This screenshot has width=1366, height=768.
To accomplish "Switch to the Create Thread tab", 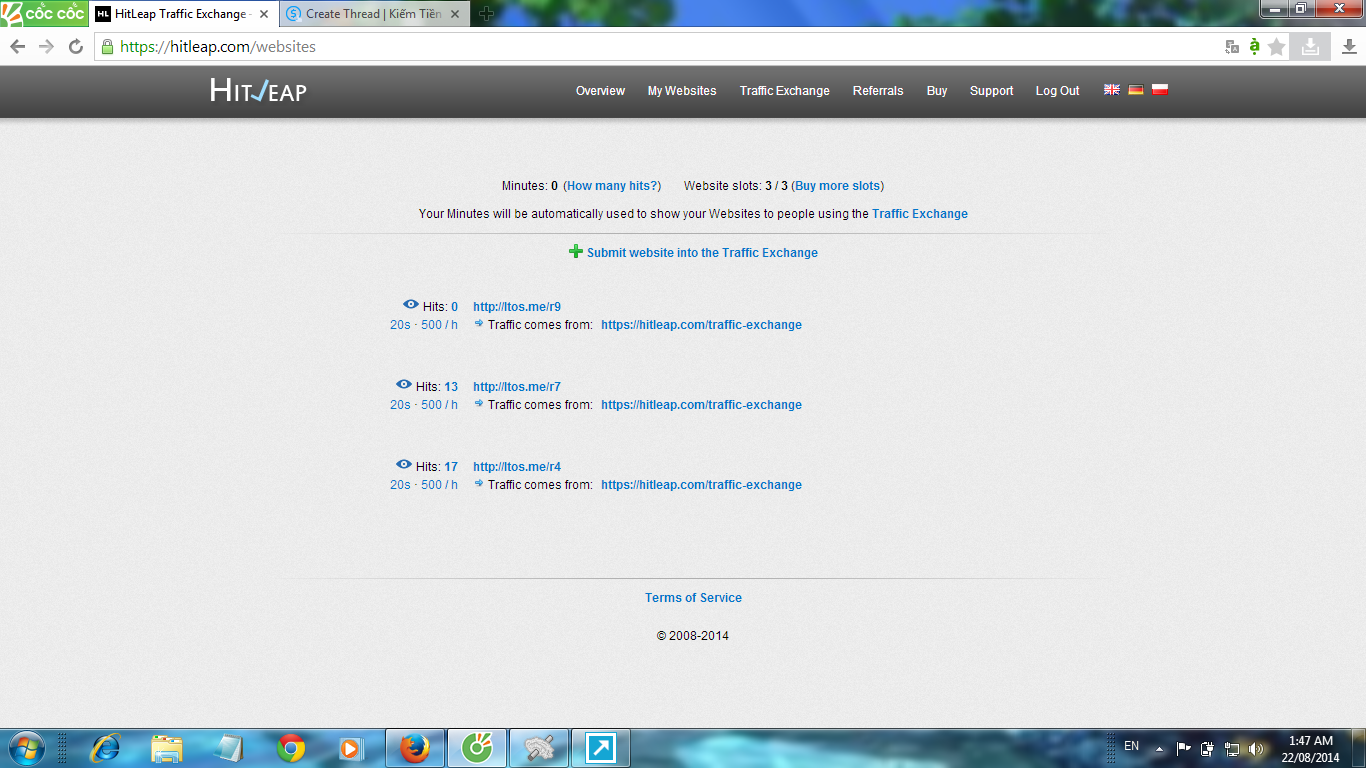I will tap(374, 14).
